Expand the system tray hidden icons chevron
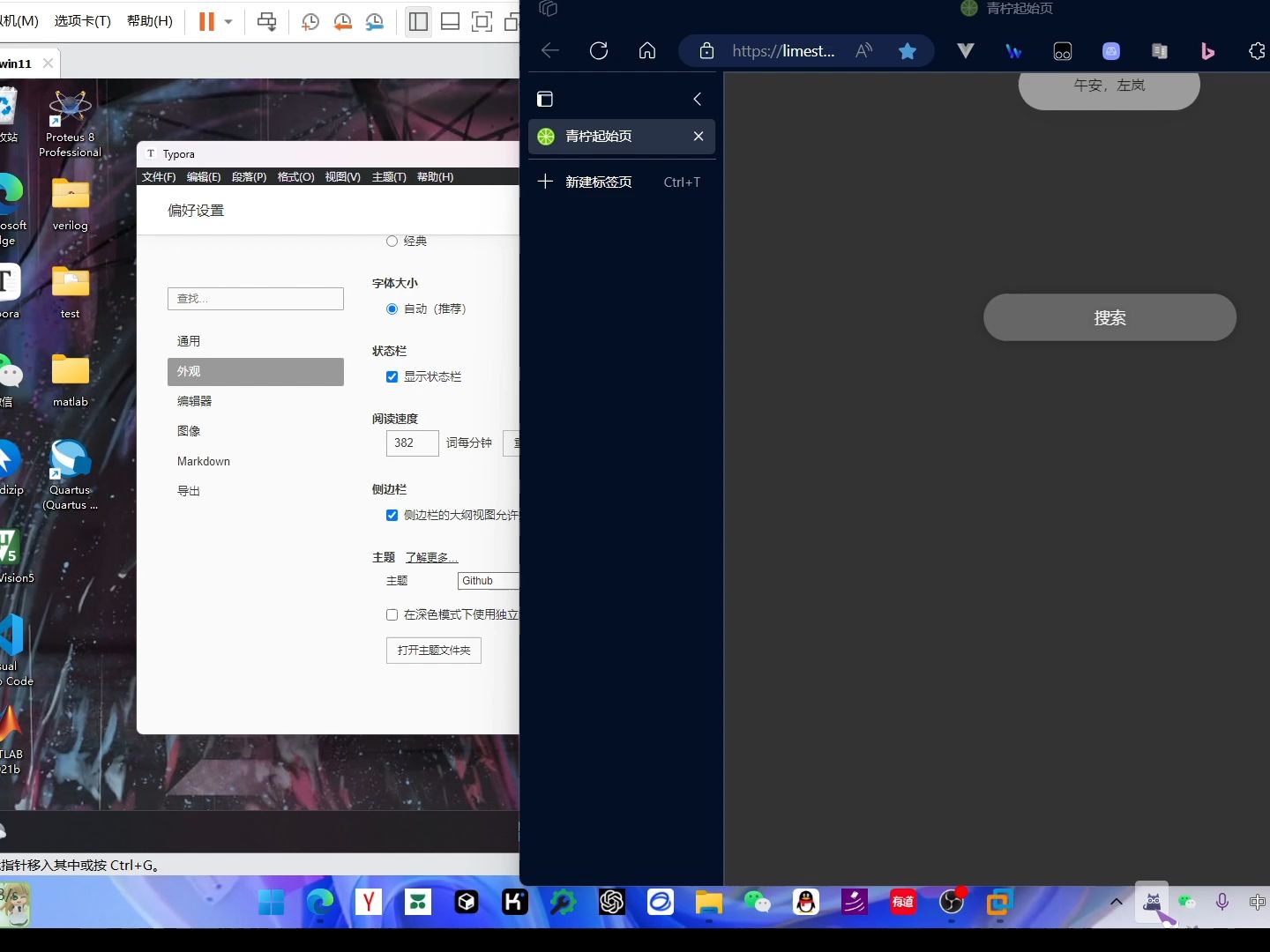 1116,902
